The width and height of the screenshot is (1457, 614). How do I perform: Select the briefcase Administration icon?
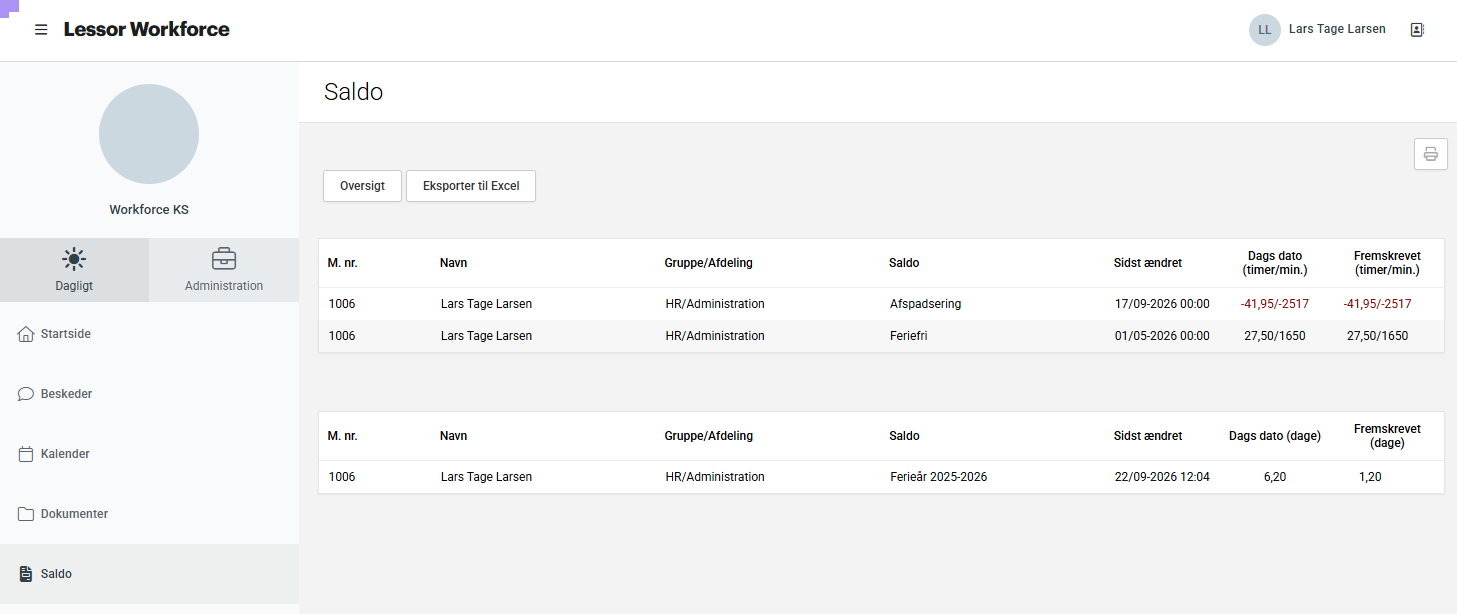[x=224, y=259]
